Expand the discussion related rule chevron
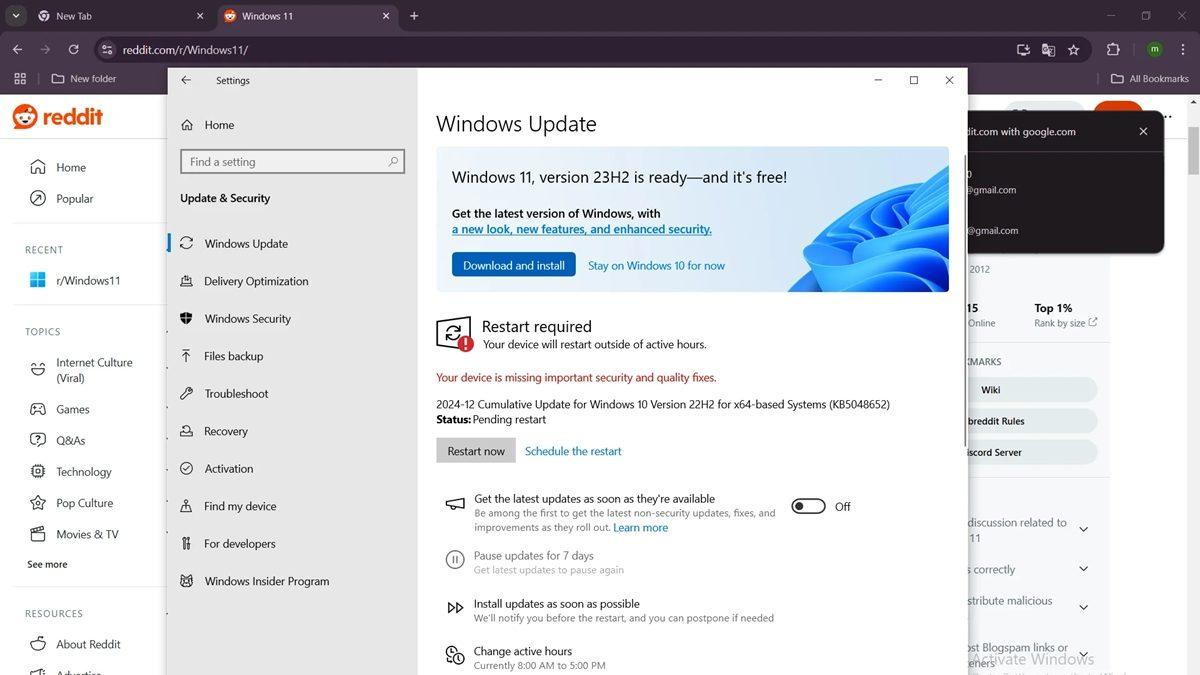Viewport: 1200px width, 675px height. click(1083, 530)
